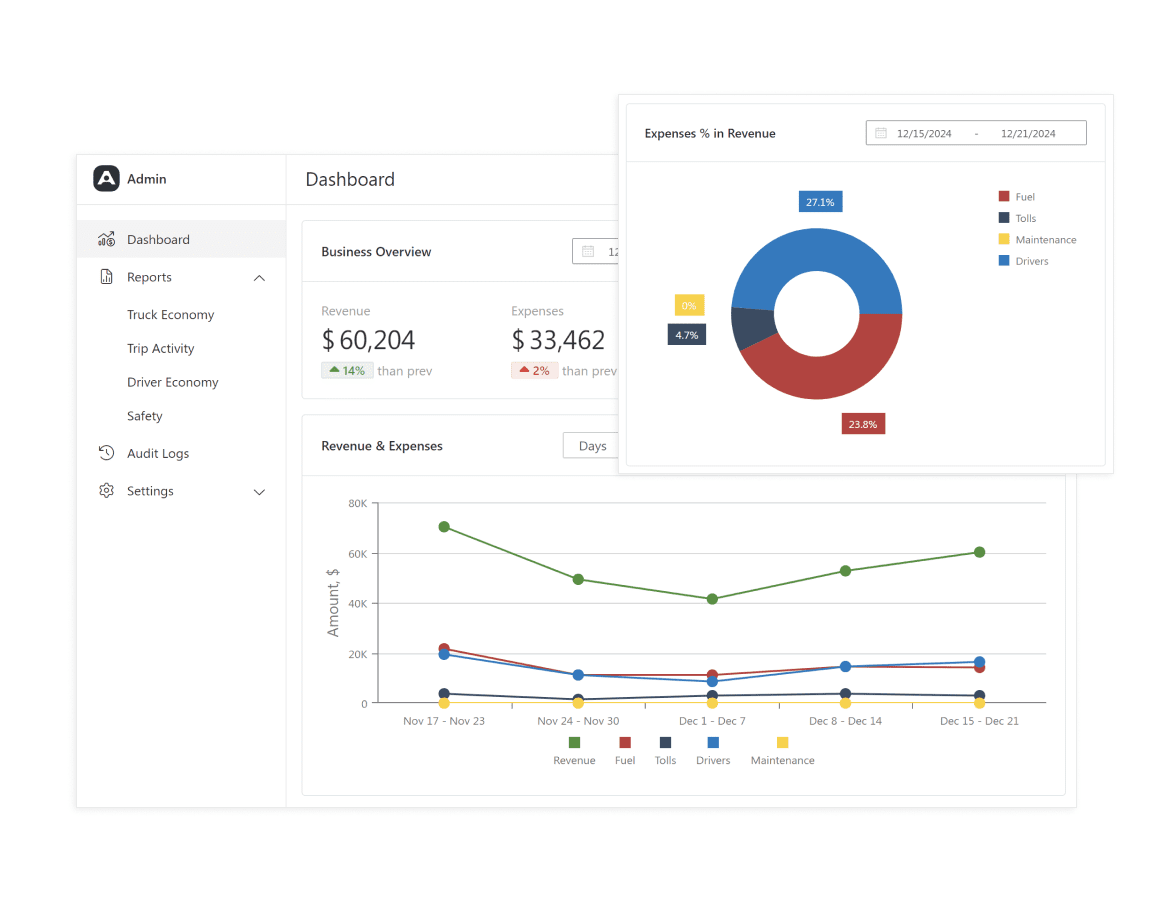This screenshot has height=910, width=1160.
Task: Click the red 2% change badge
Action: [x=534, y=371]
